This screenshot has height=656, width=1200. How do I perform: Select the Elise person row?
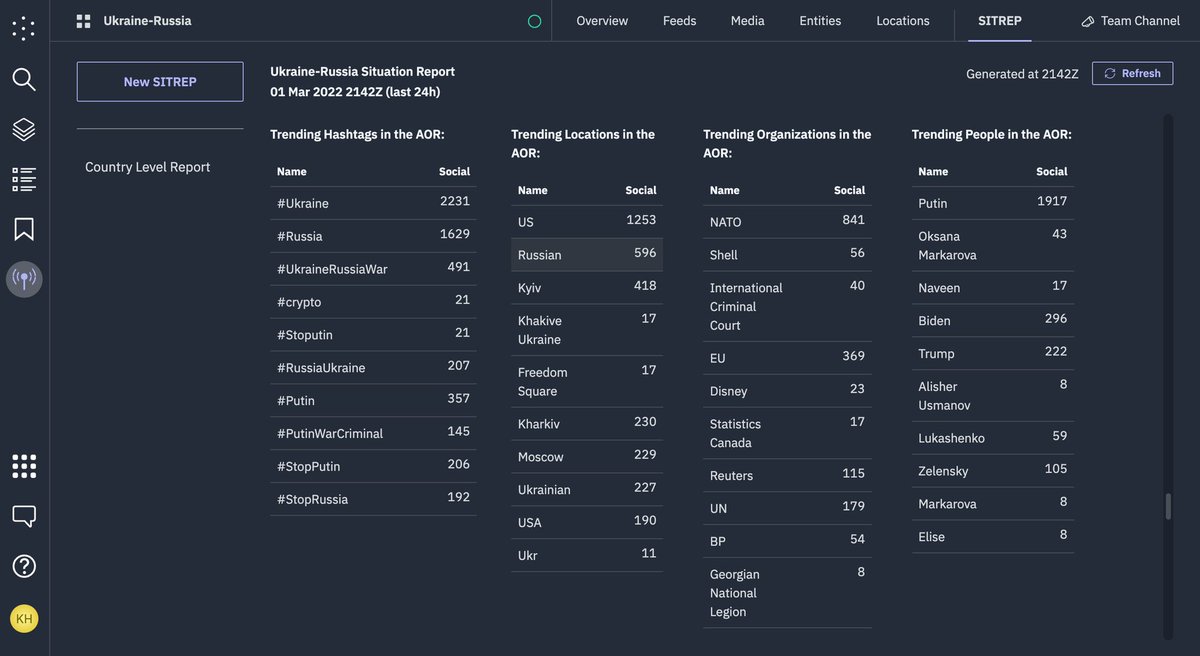(993, 537)
